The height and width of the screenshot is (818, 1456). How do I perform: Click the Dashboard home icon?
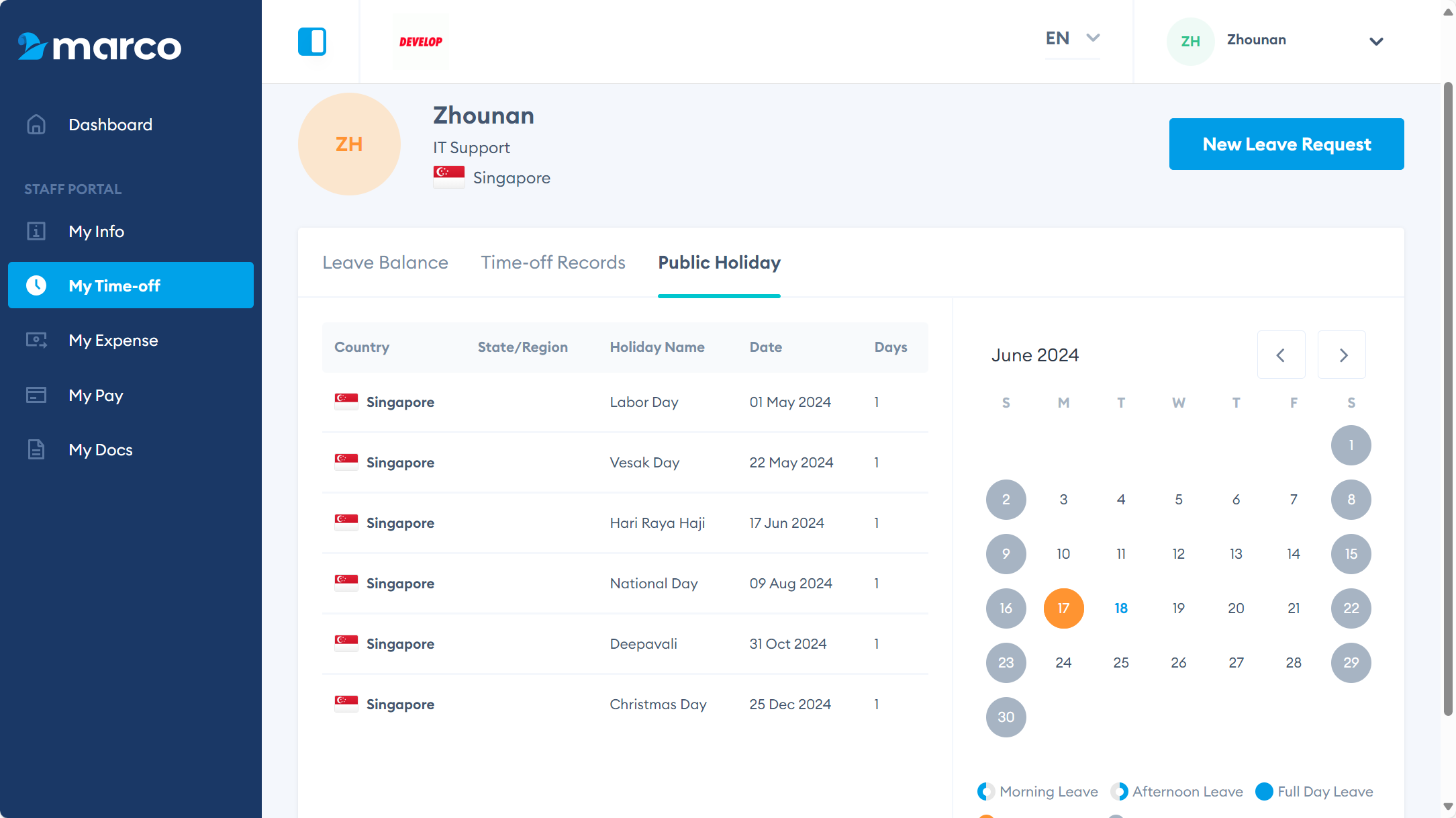pyautogui.click(x=36, y=125)
